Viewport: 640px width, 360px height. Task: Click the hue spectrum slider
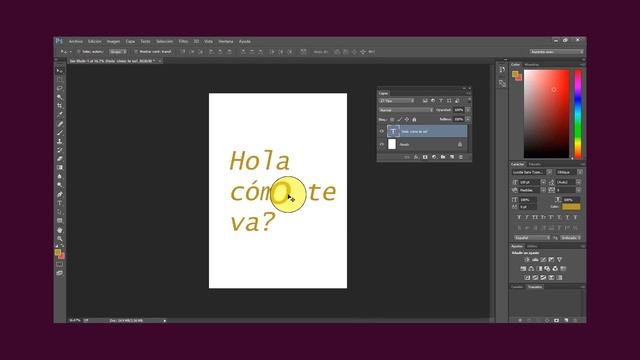(578, 114)
